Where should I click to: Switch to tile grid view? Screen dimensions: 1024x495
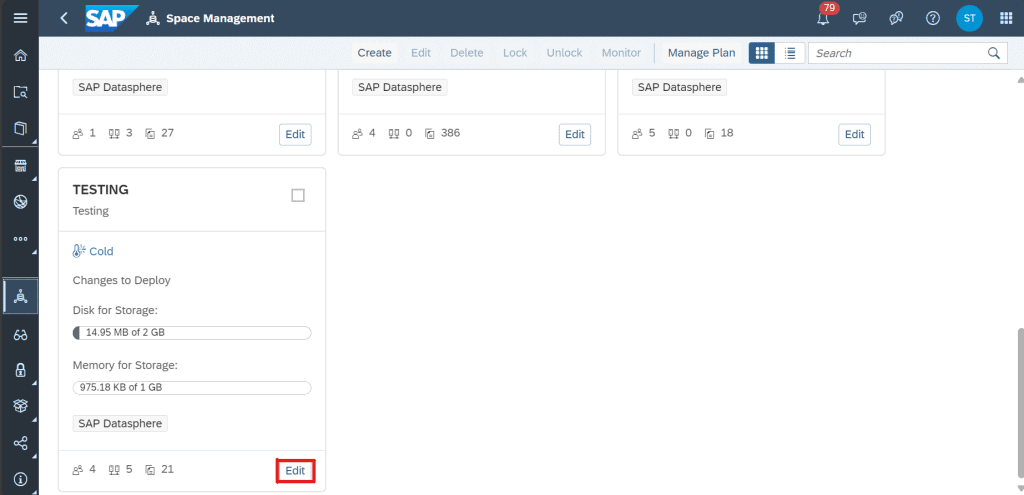(761, 53)
